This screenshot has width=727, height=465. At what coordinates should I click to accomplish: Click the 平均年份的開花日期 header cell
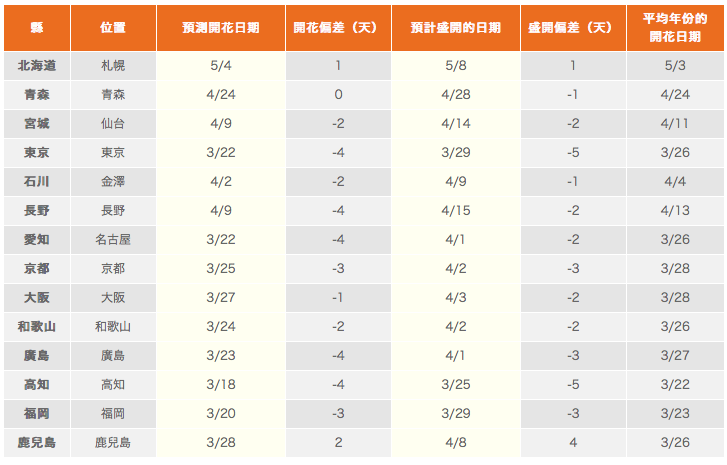[x=675, y=28]
